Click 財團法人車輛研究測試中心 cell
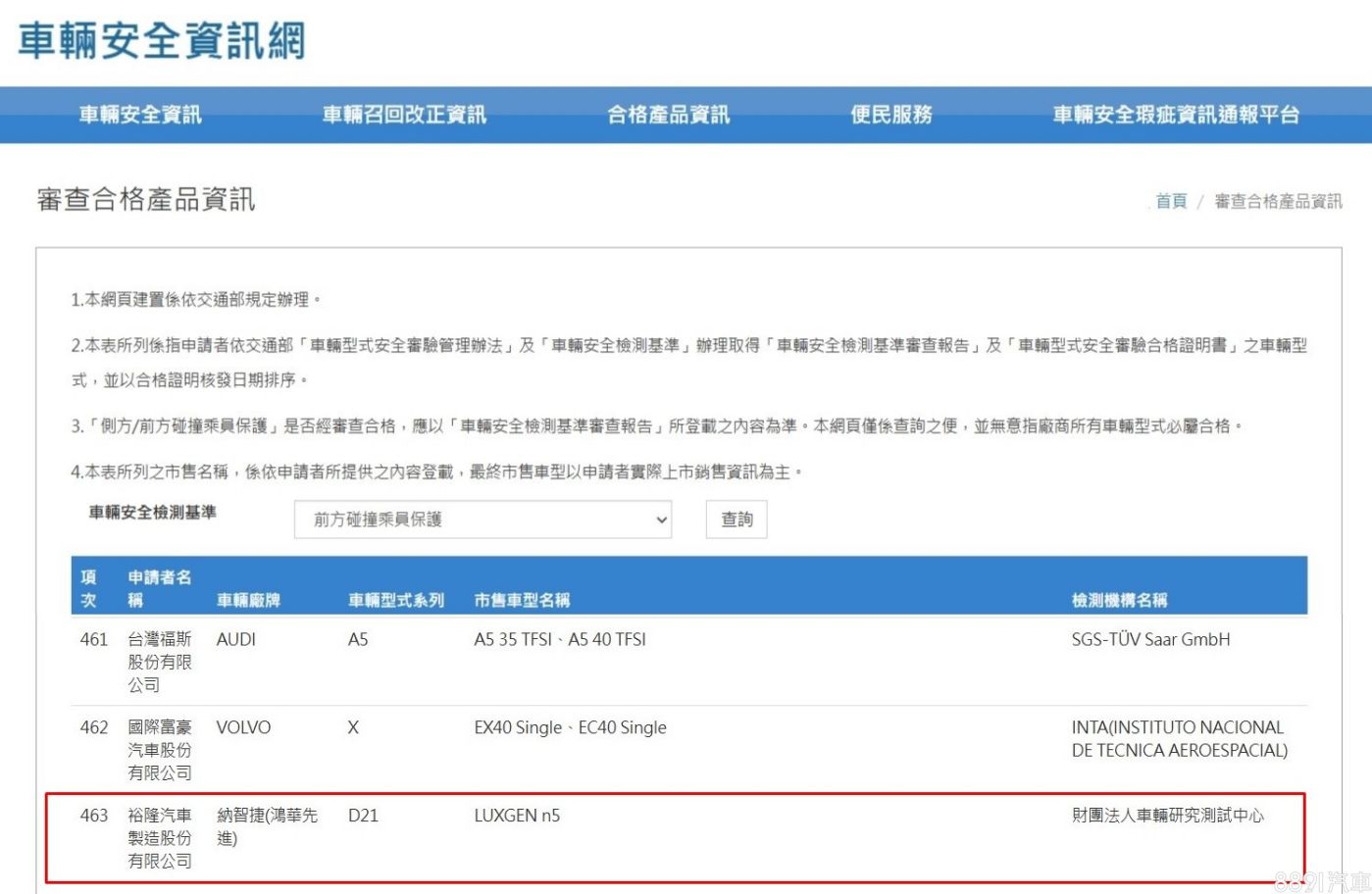This screenshot has width=1372, height=894. tap(1168, 816)
